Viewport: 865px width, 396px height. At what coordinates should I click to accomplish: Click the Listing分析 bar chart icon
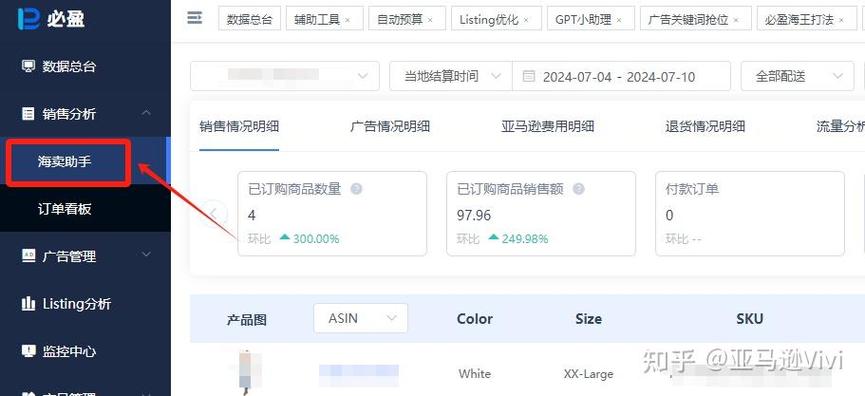click(x=28, y=303)
